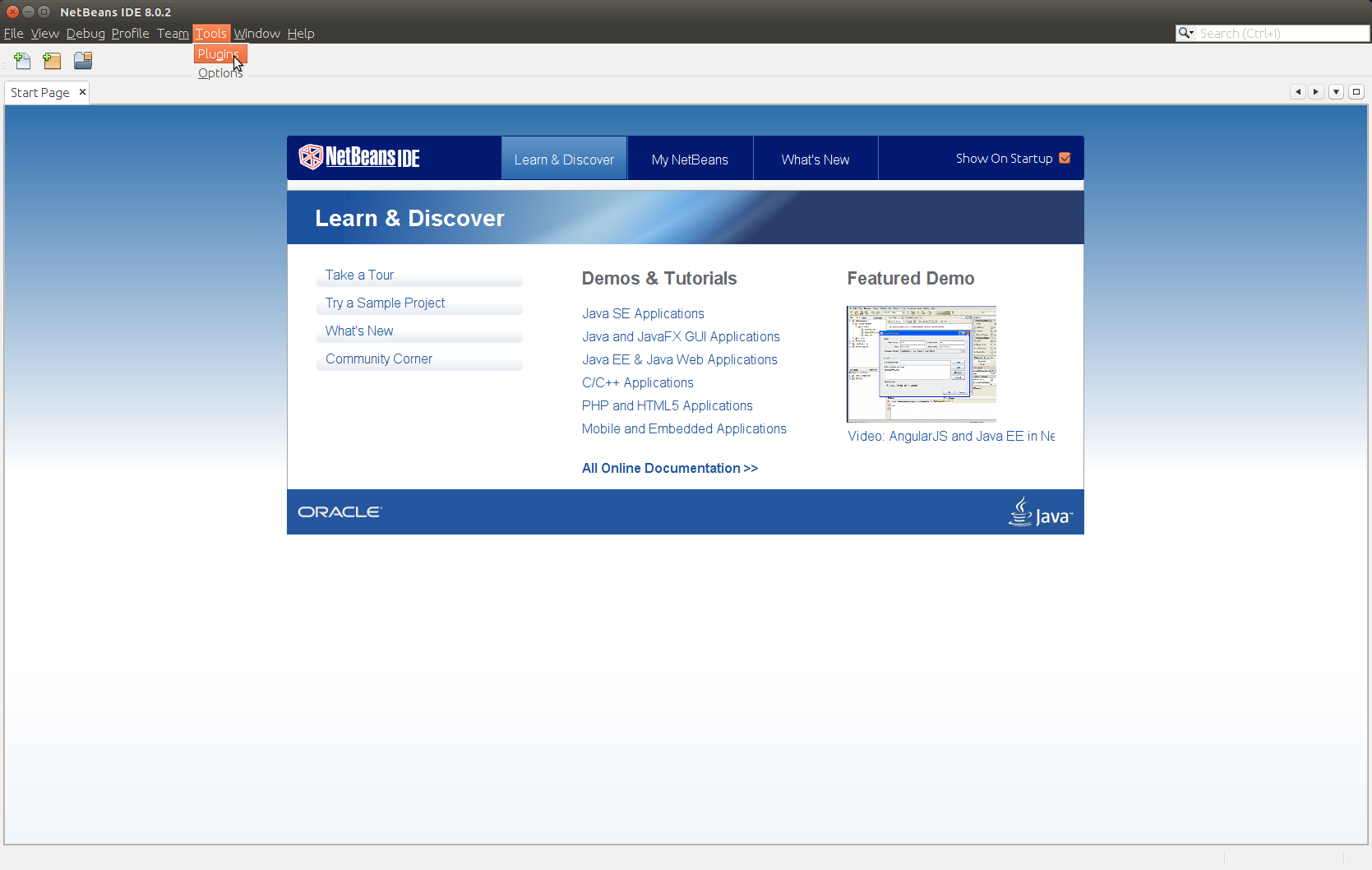Open C/C++ Applications tutorial link

tap(638, 382)
